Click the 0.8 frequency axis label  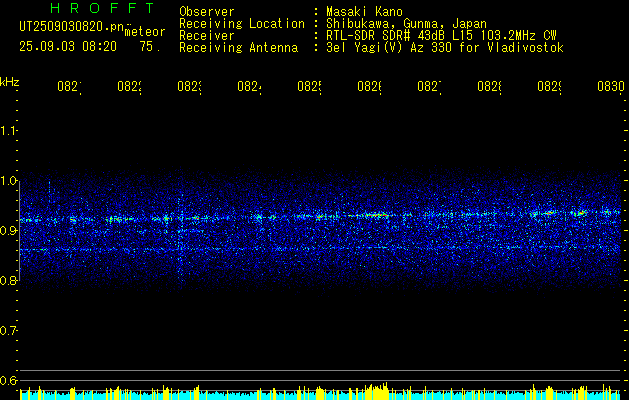(x=8, y=280)
